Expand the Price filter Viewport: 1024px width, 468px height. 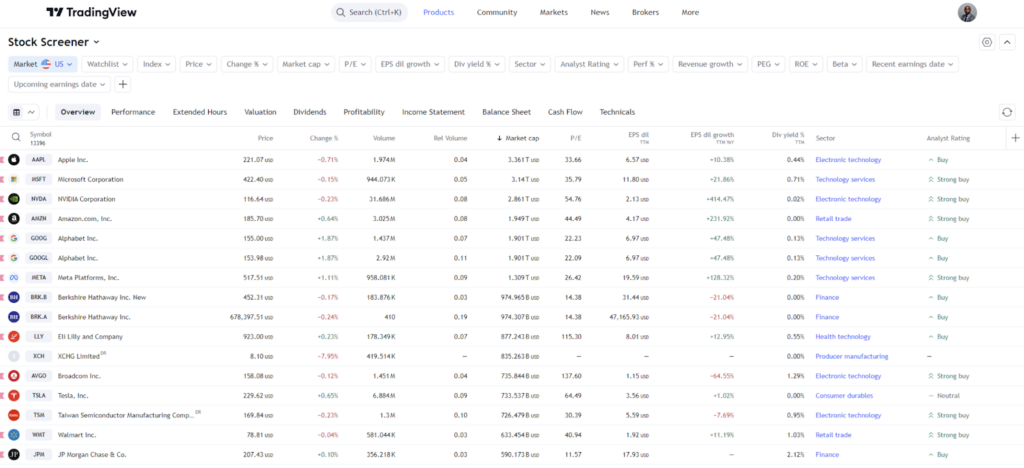tap(199, 64)
